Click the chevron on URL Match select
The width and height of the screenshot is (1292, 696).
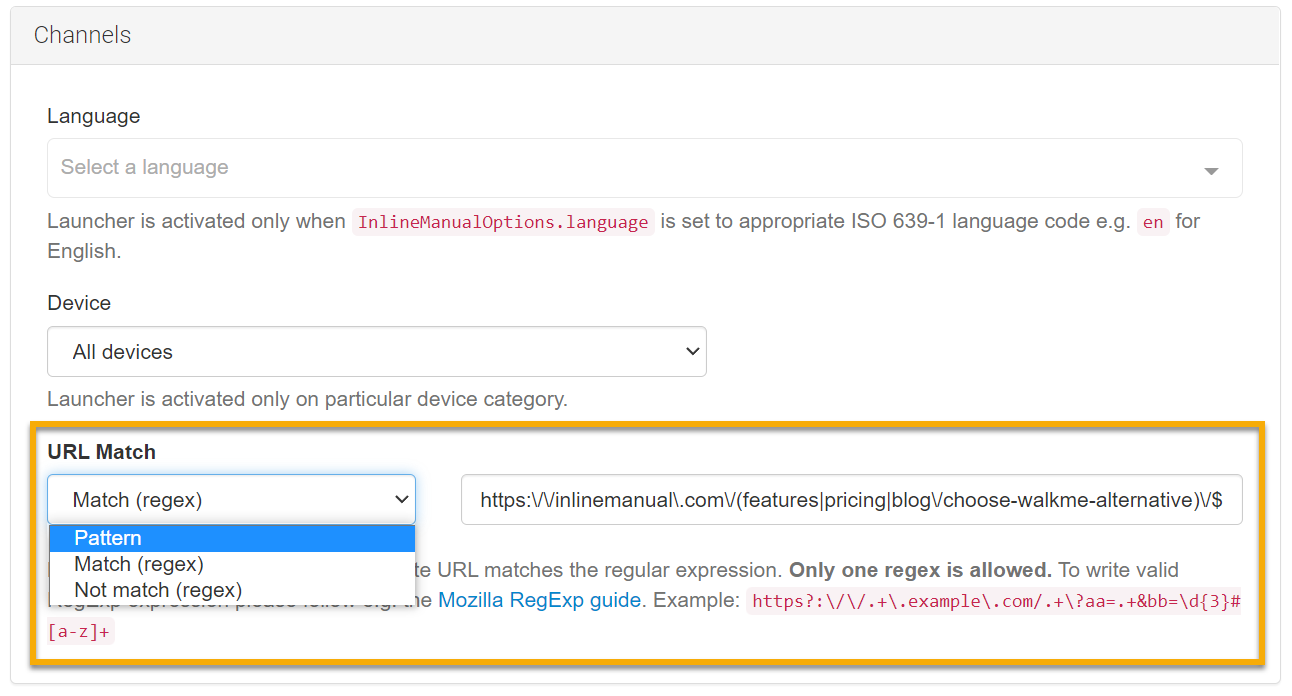pyautogui.click(x=402, y=499)
